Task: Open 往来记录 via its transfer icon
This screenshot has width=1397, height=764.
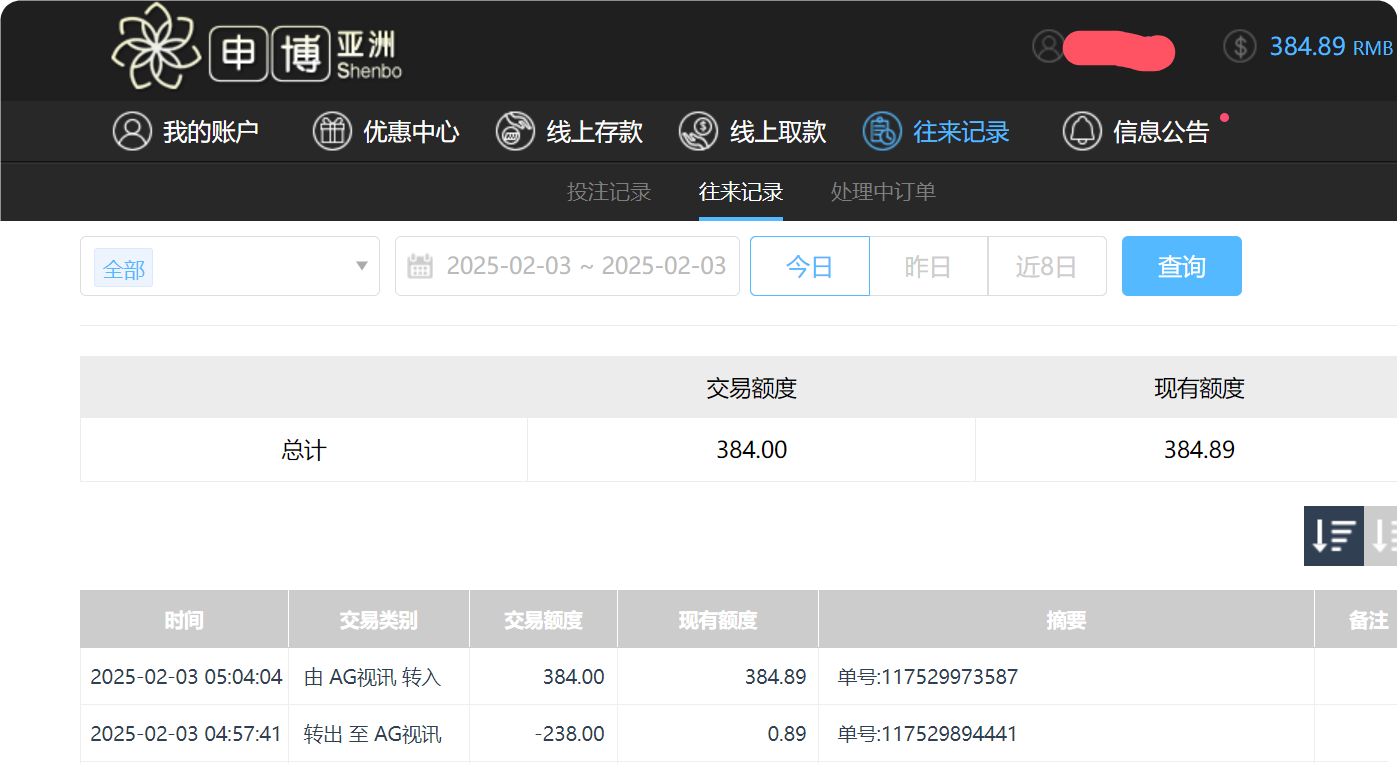Action: (881, 131)
